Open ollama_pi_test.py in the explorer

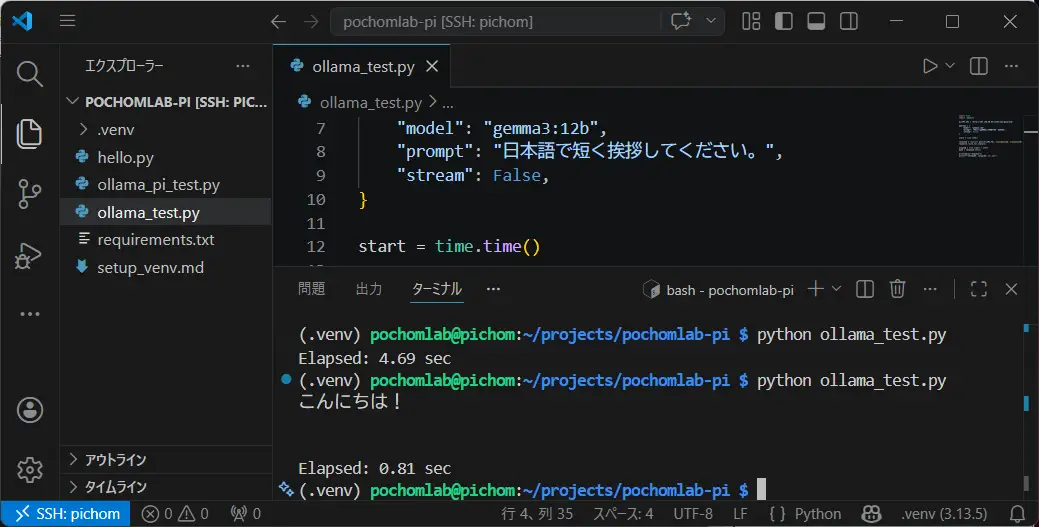(167, 185)
